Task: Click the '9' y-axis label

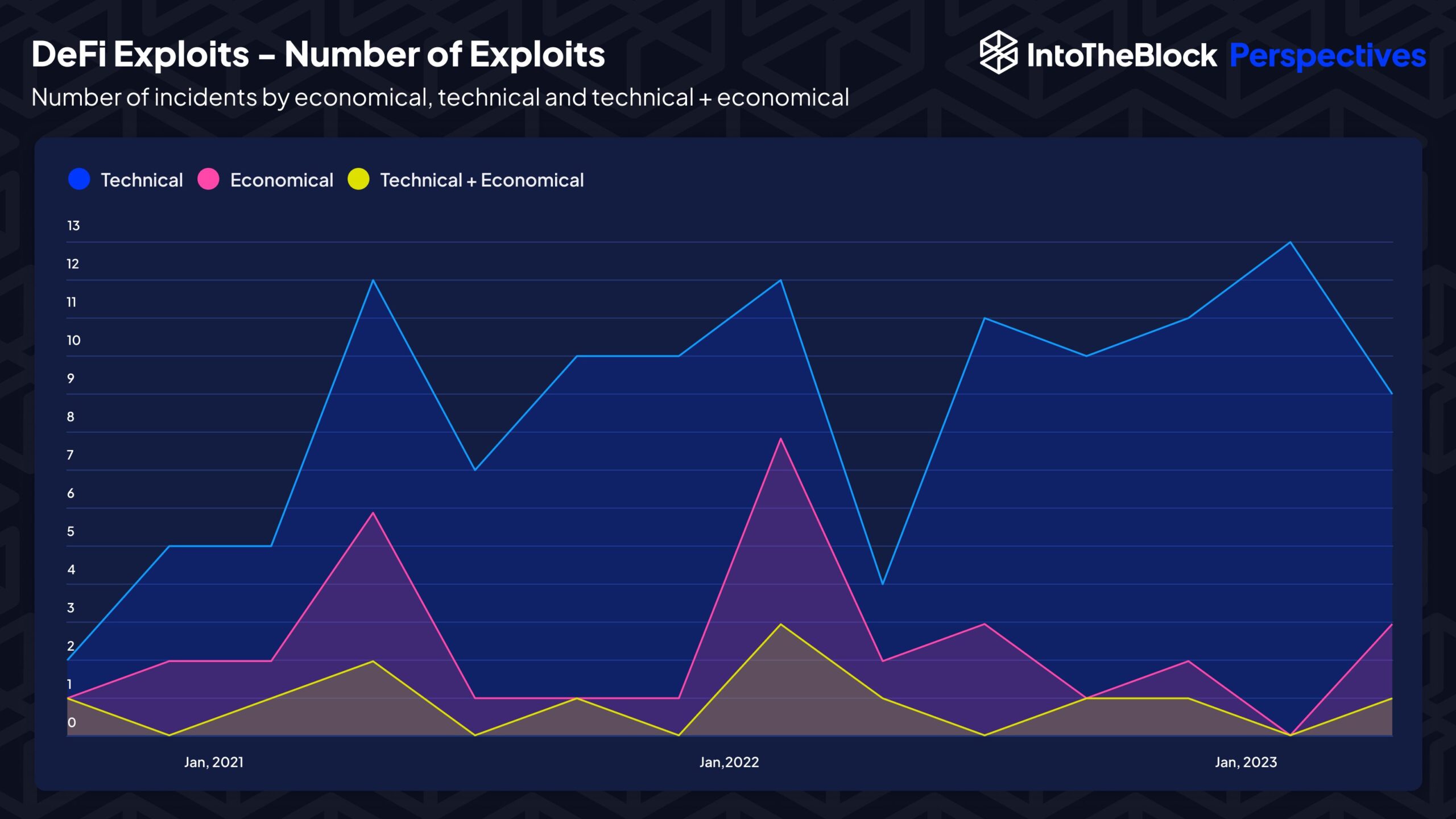Action: (x=71, y=379)
